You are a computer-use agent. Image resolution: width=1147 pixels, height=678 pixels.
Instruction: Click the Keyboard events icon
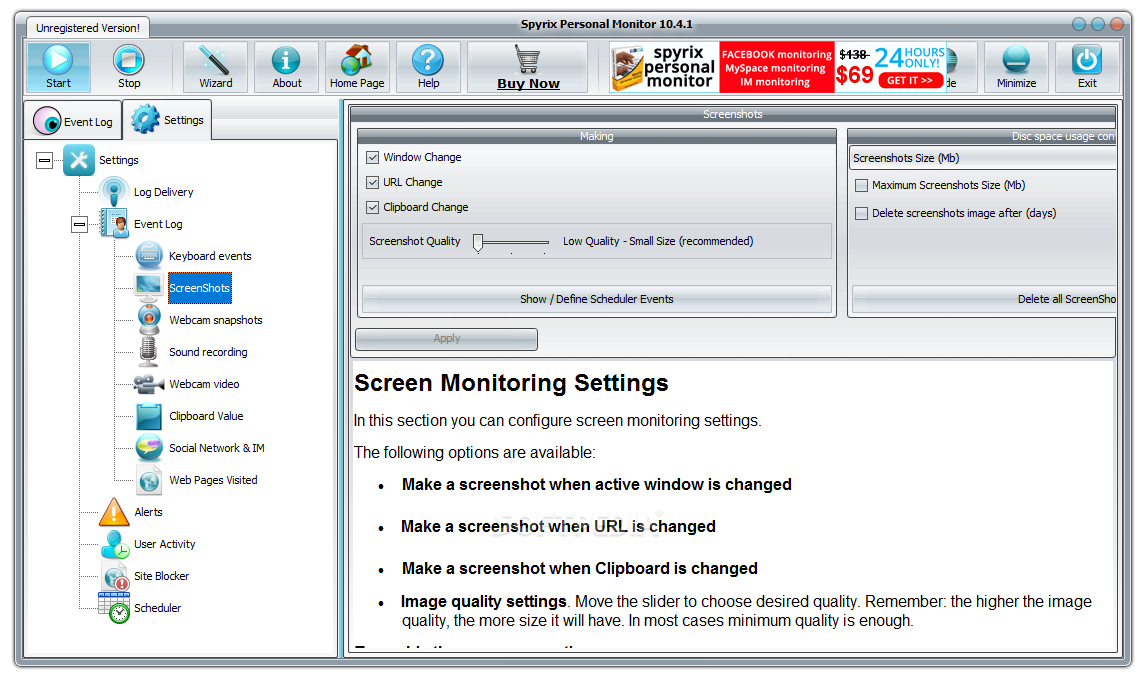pyautogui.click(x=149, y=256)
